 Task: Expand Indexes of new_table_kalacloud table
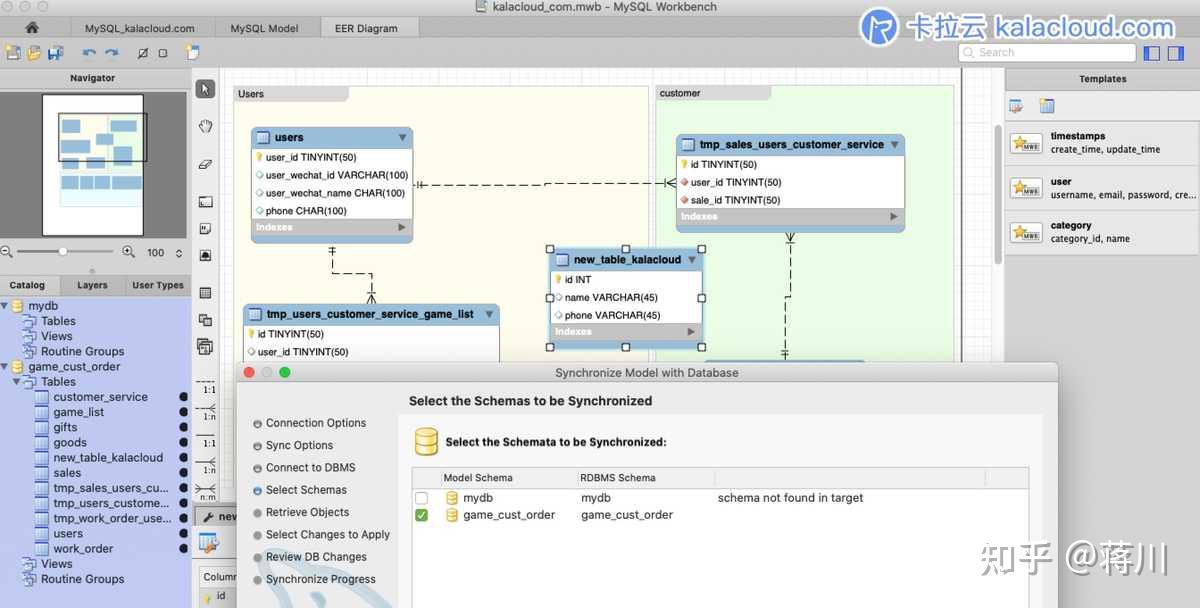point(691,332)
